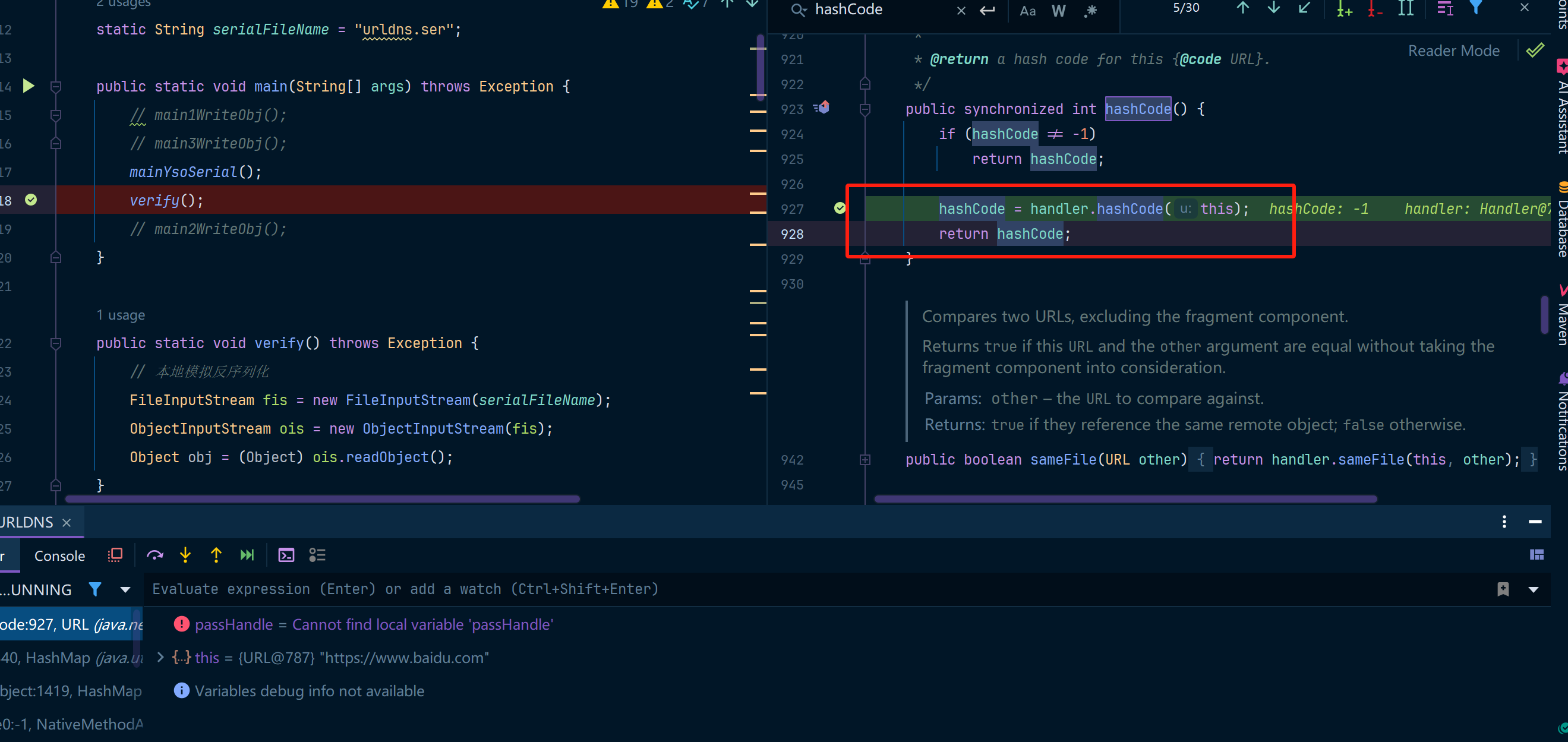Screen dimensions: 1568x742
Task: Step Into in debugger
Action: [185, 555]
